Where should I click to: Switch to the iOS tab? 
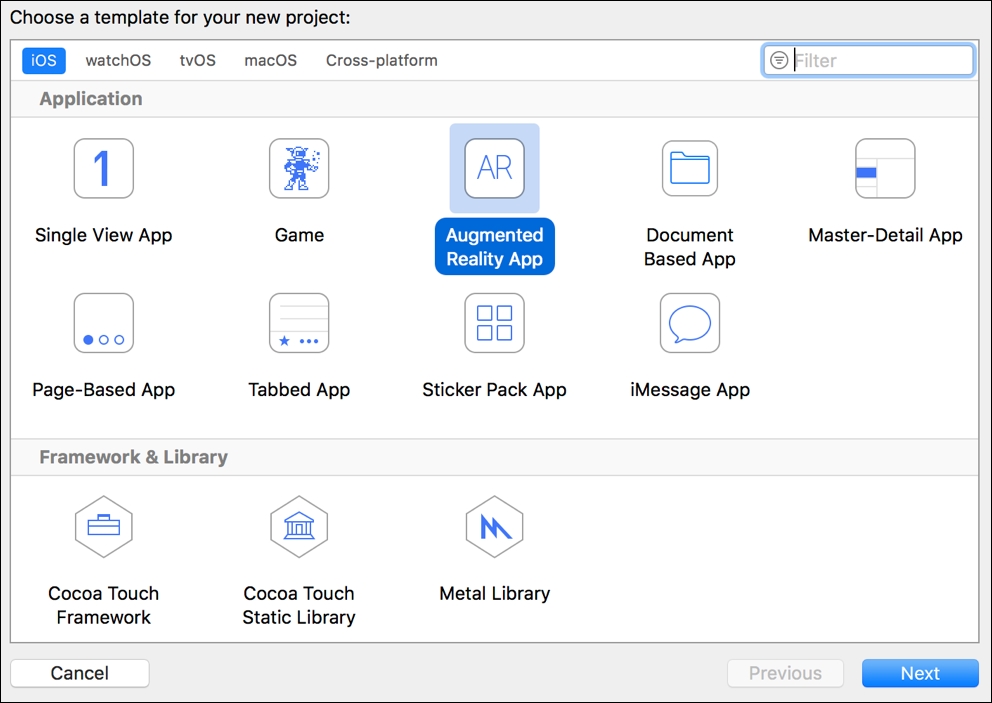click(44, 60)
